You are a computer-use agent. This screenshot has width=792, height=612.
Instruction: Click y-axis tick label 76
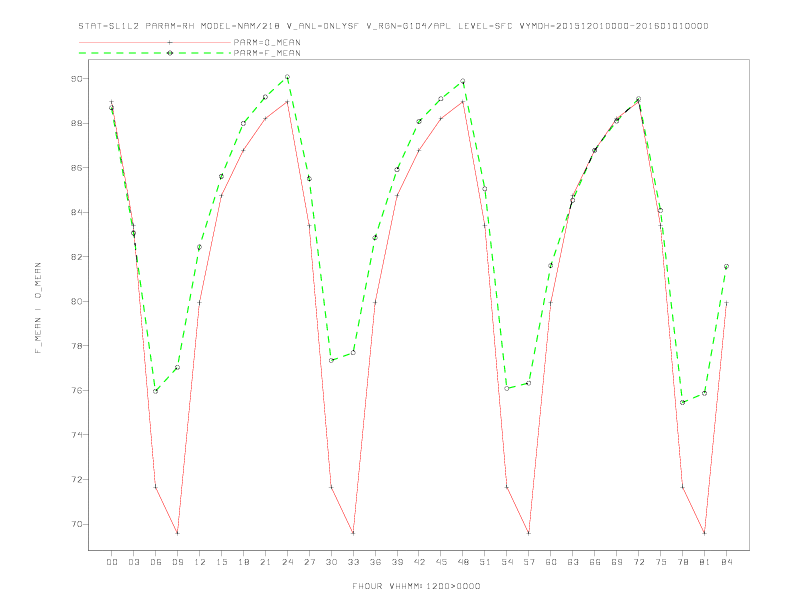76,390
